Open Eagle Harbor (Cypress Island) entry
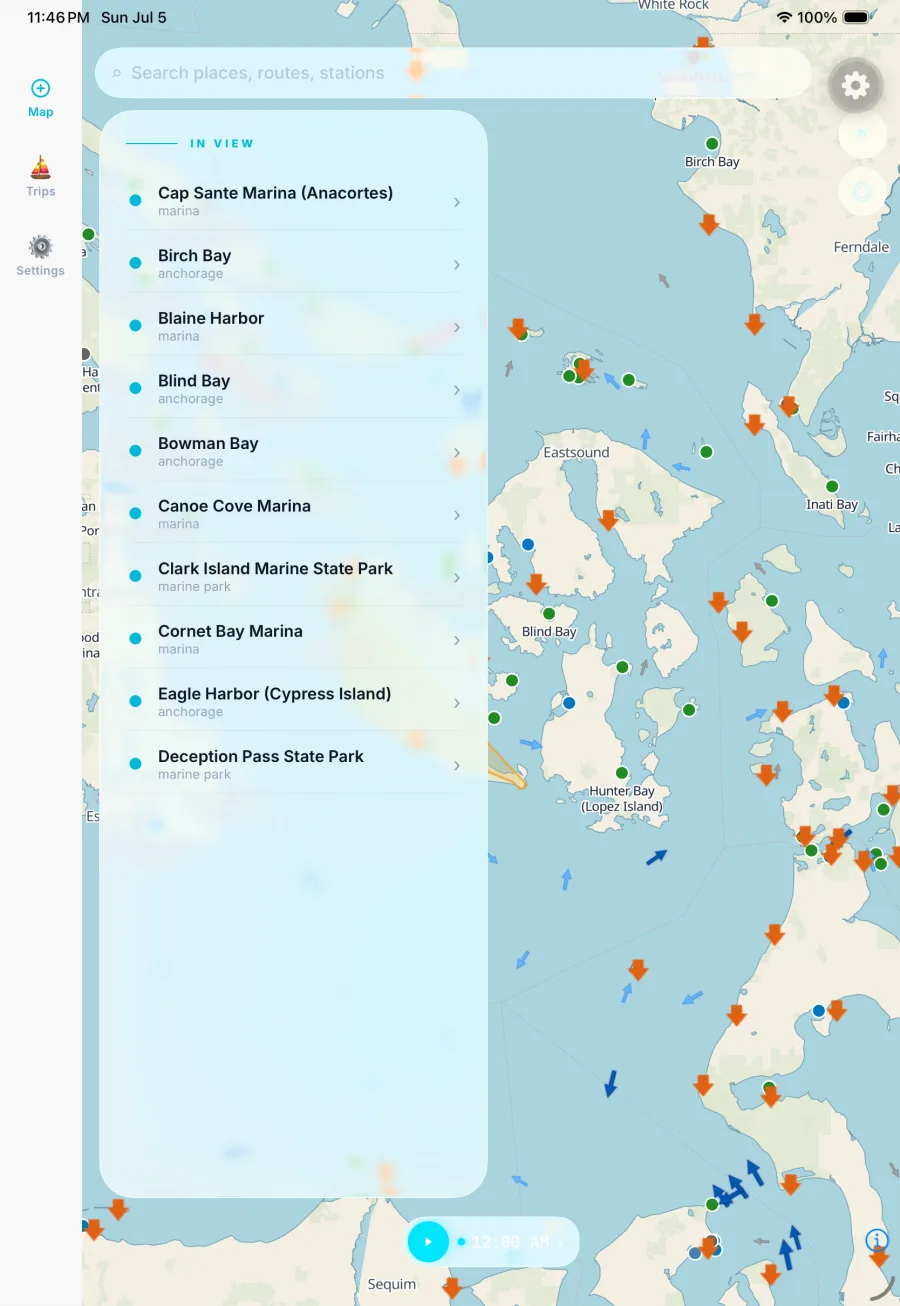This screenshot has width=900, height=1306. pos(294,701)
